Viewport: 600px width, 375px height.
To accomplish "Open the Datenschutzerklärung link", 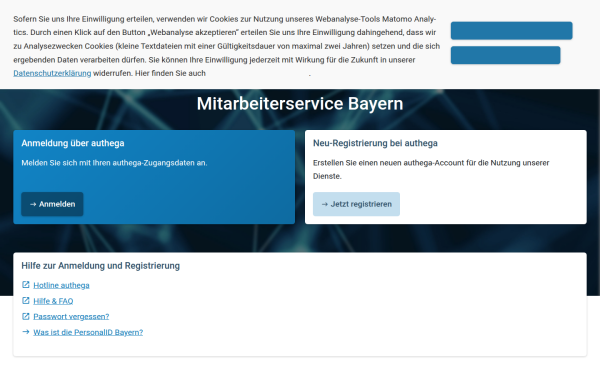I will pyautogui.click(x=52, y=73).
